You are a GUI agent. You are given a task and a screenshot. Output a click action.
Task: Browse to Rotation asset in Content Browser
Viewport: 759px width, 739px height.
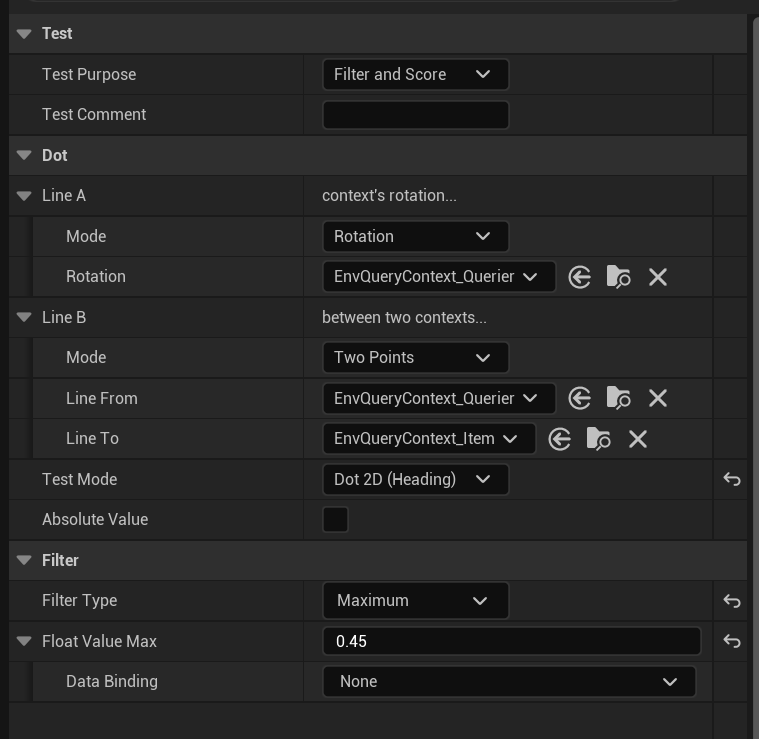tap(618, 277)
